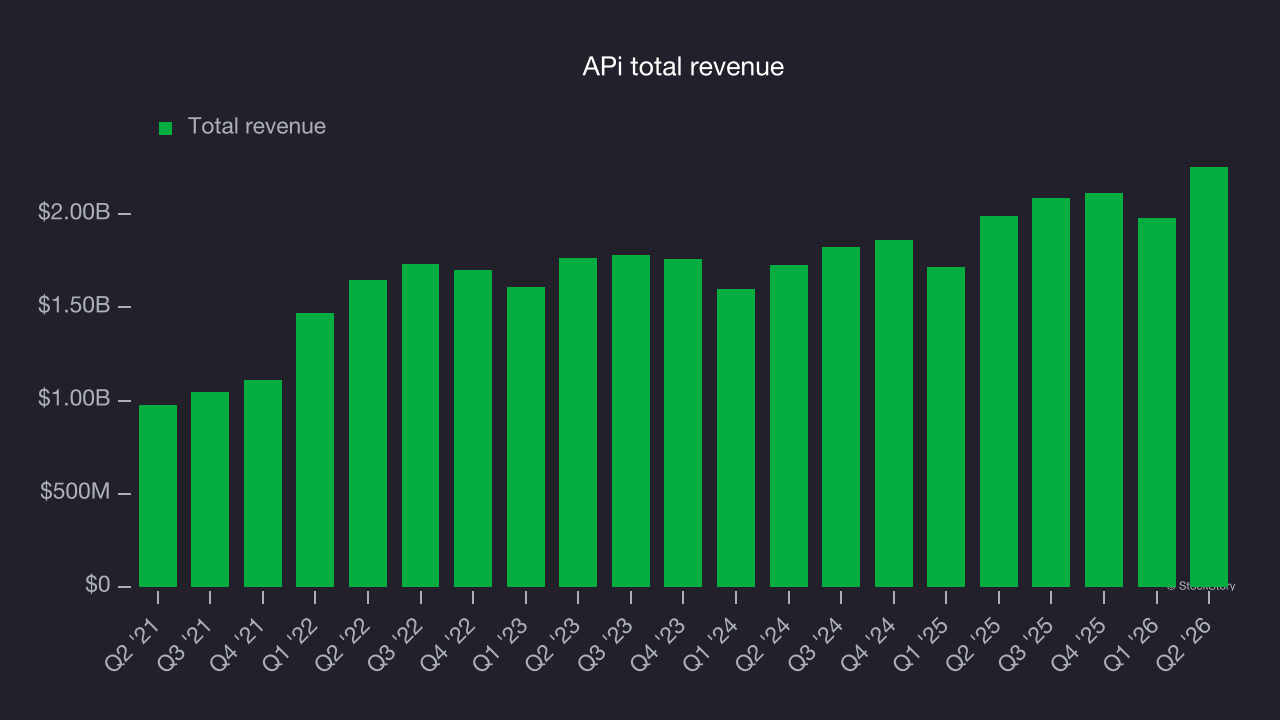Select the Q3 '21 revenue bar

tap(210, 490)
